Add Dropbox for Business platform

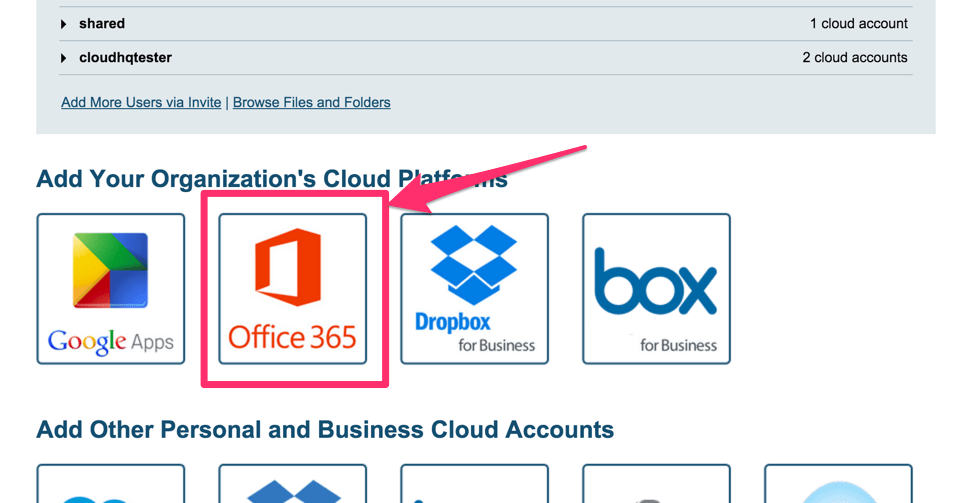(x=474, y=289)
